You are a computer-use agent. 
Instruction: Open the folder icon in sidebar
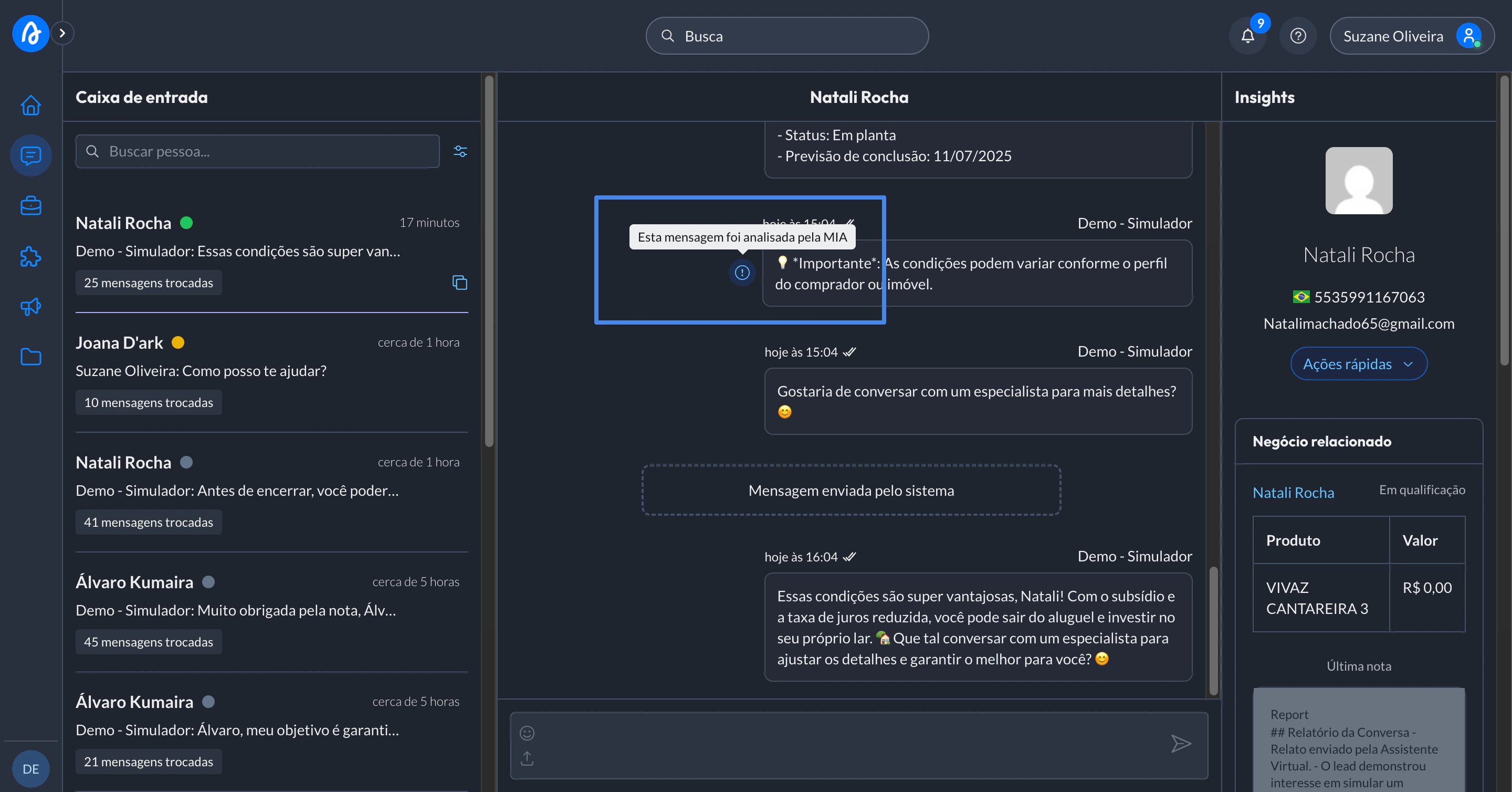click(30, 357)
